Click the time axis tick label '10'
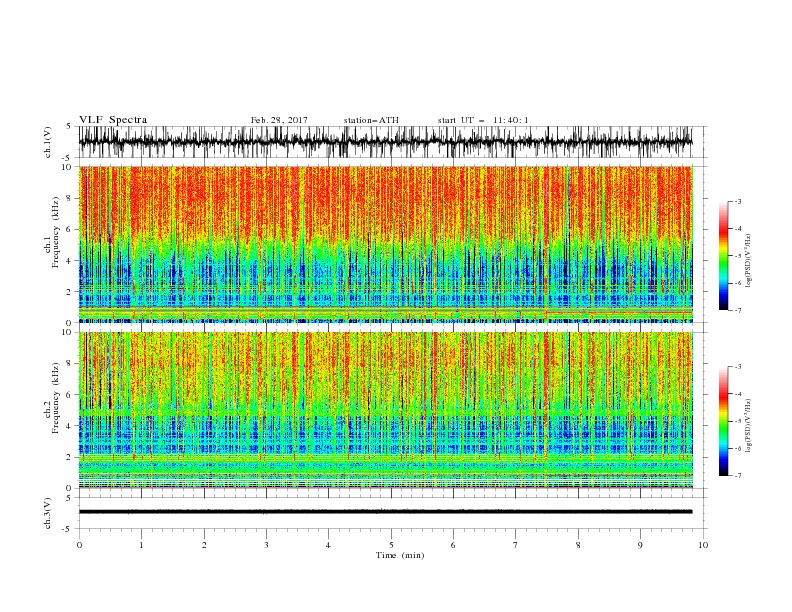This screenshot has height=612, width=792. [x=703, y=545]
